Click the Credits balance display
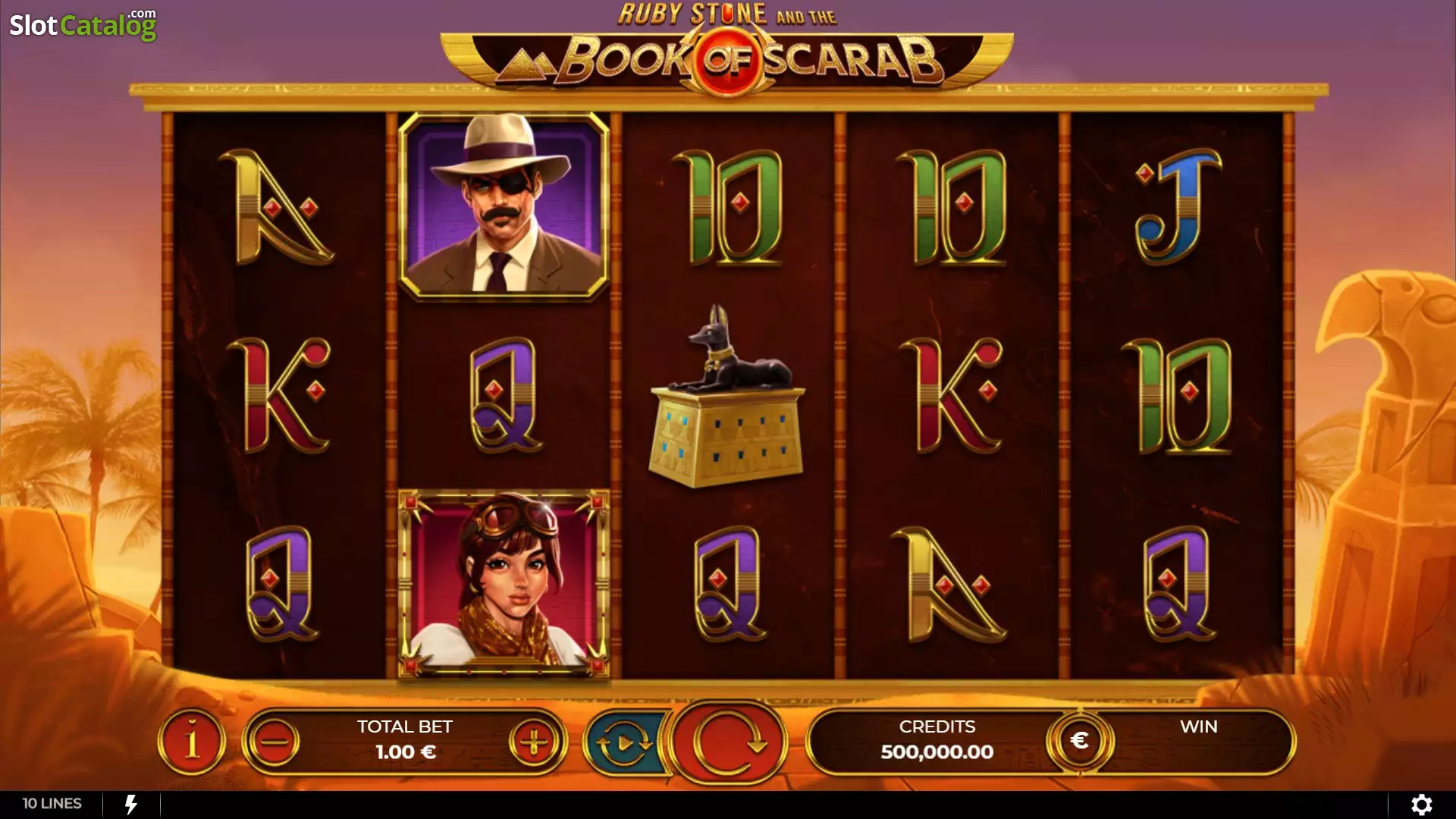This screenshot has width=1456, height=819. click(x=937, y=740)
